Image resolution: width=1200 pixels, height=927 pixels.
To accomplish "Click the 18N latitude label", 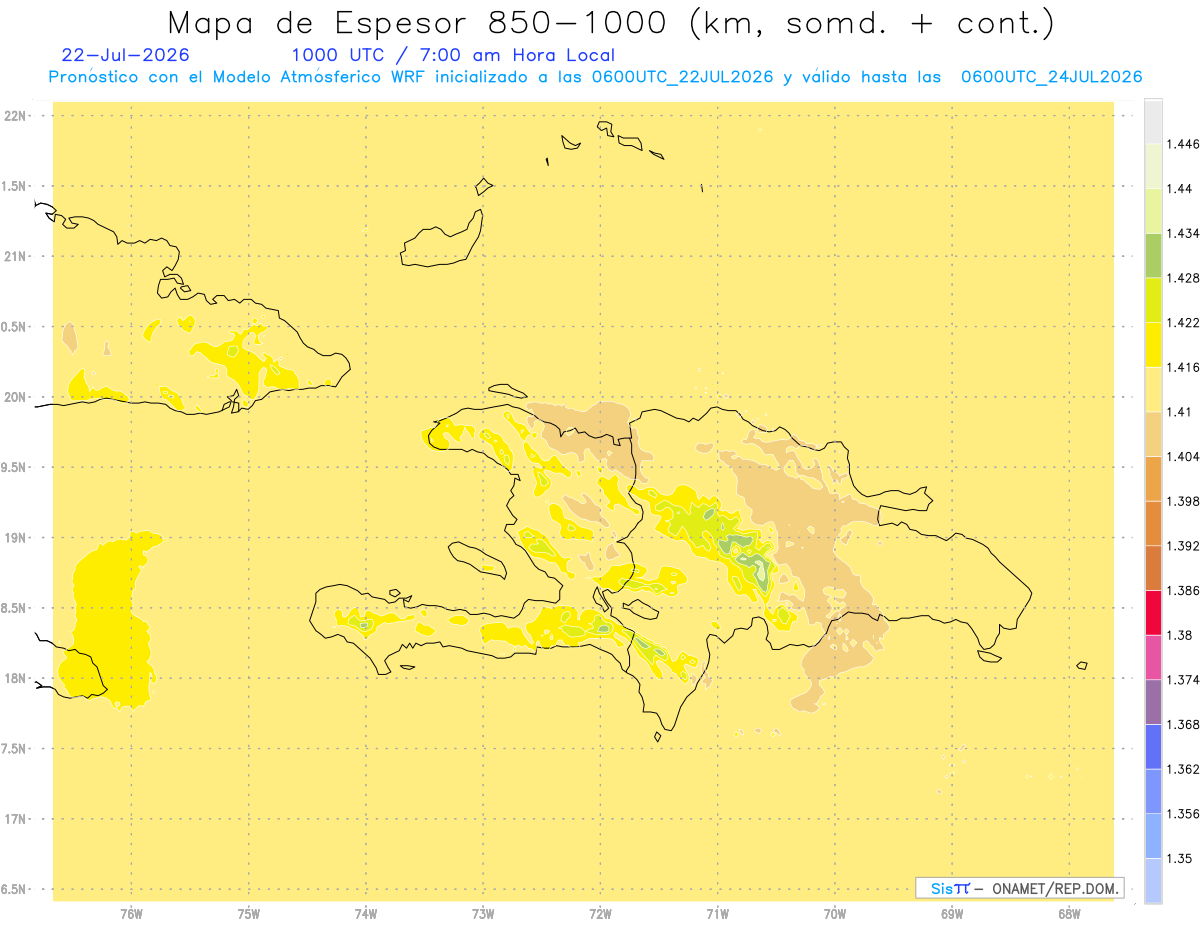I will [17, 678].
